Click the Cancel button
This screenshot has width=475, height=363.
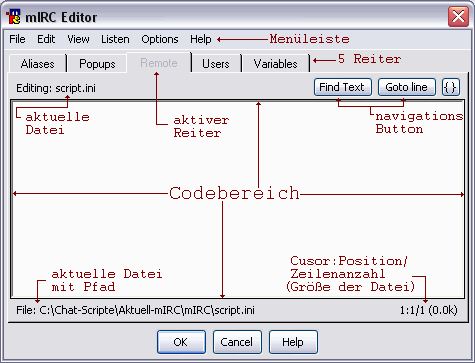click(x=237, y=342)
